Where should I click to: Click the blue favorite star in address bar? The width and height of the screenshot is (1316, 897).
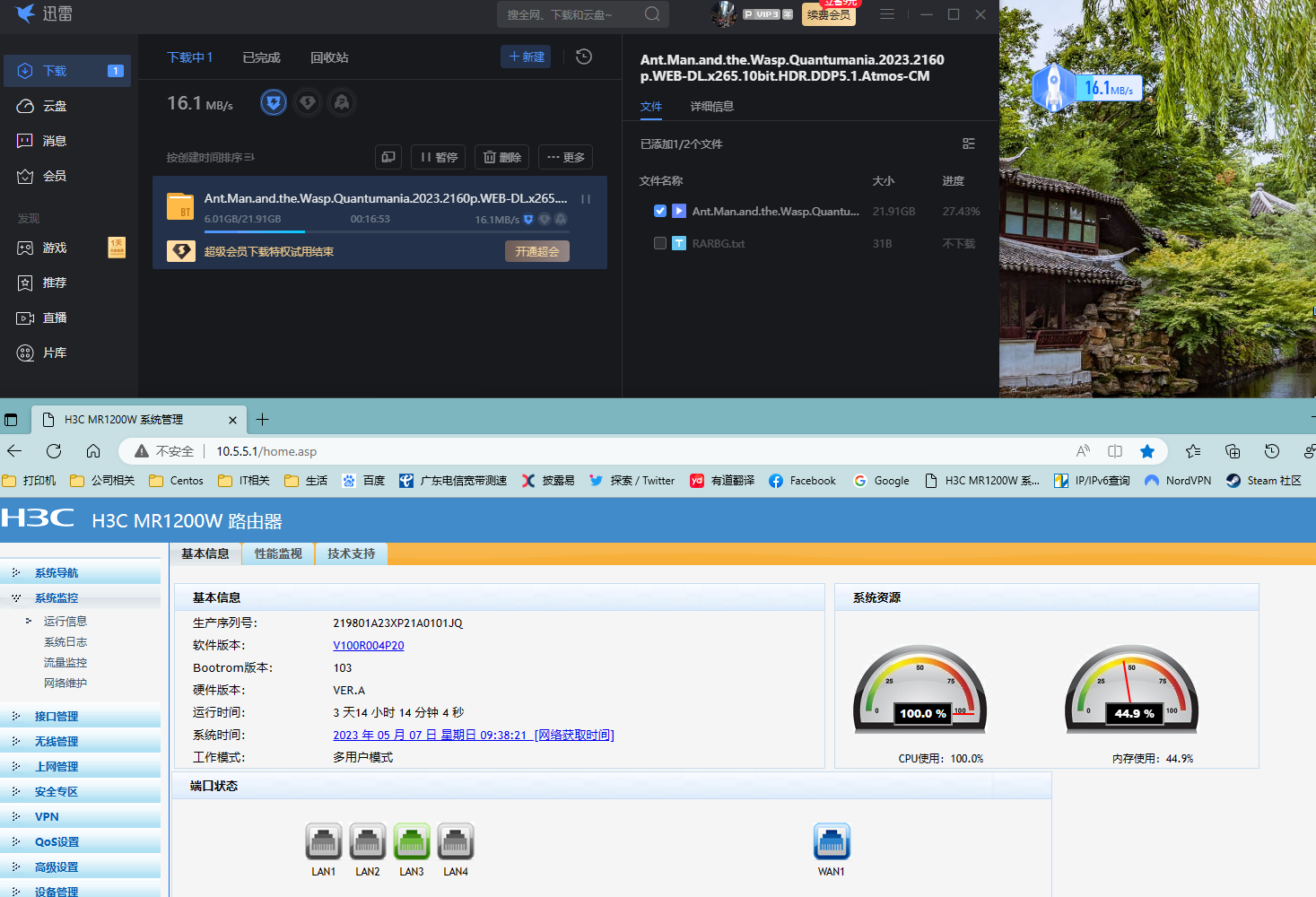click(1147, 451)
